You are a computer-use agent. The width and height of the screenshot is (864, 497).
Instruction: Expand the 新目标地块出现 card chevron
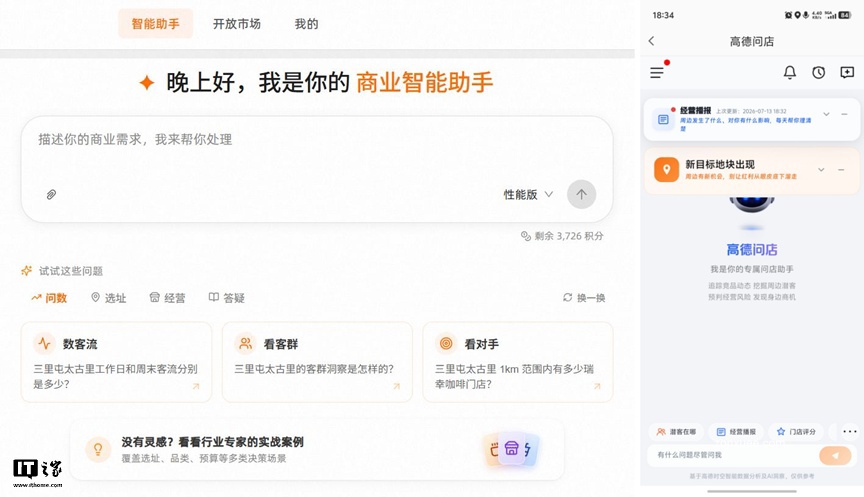point(821,170)
